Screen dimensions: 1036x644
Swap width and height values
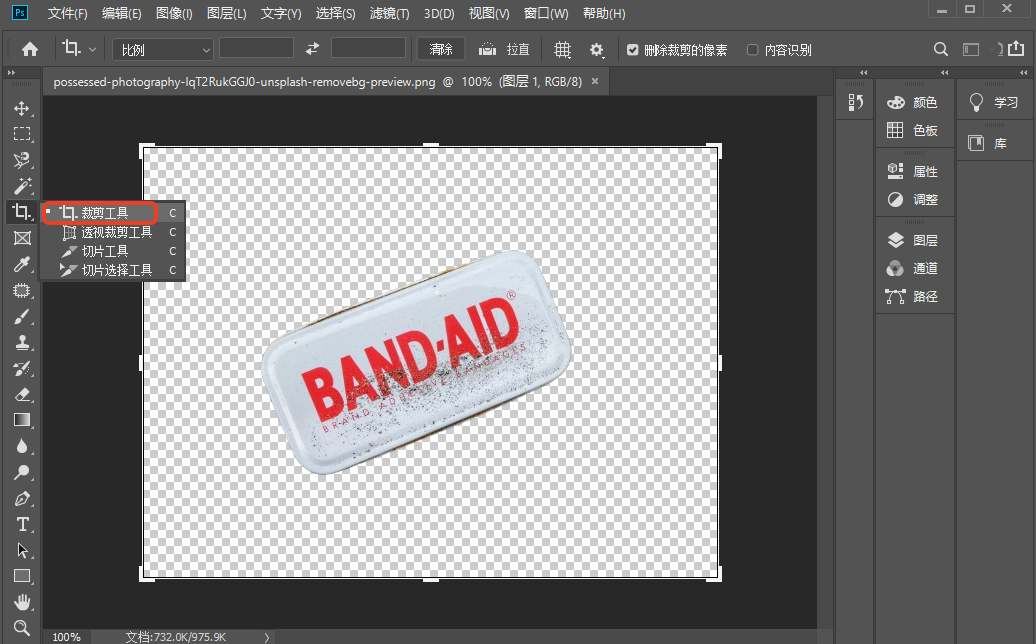[x=313, y=49]
